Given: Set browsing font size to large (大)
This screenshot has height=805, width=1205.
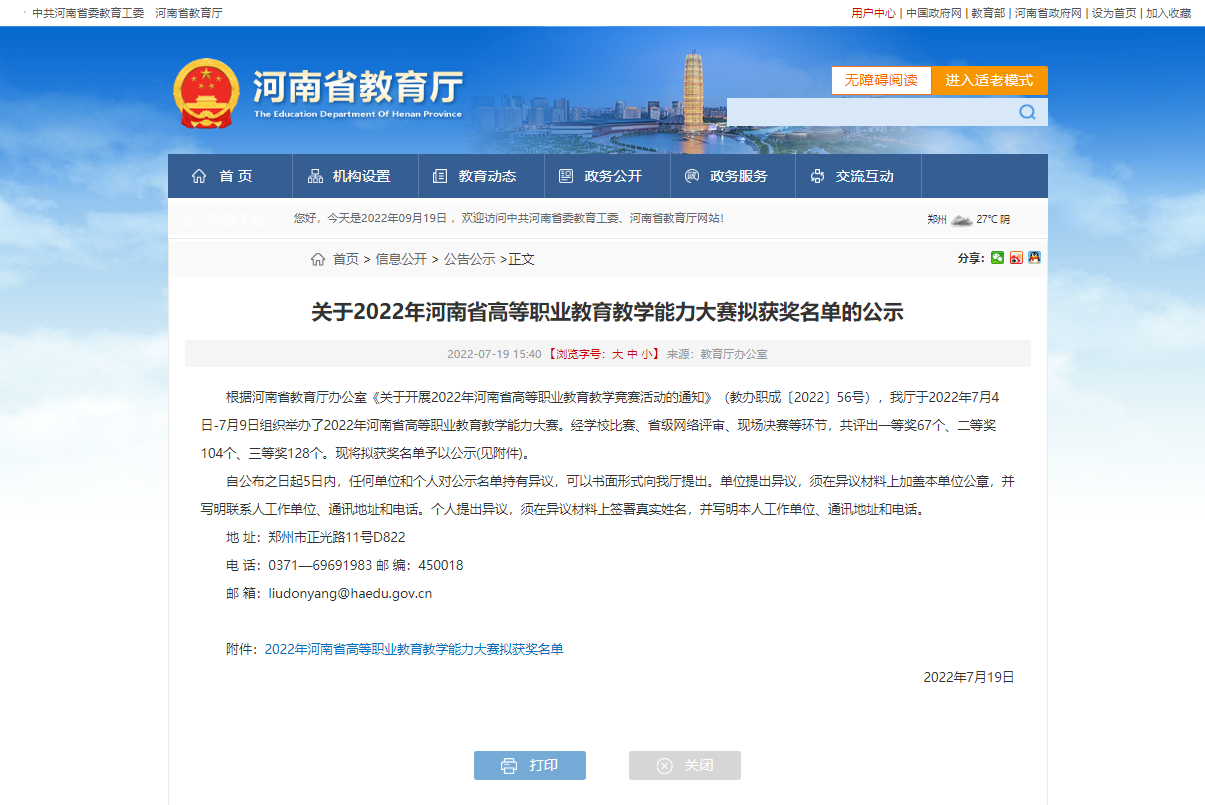Looking at the screenshot, I should coord(617,354).
